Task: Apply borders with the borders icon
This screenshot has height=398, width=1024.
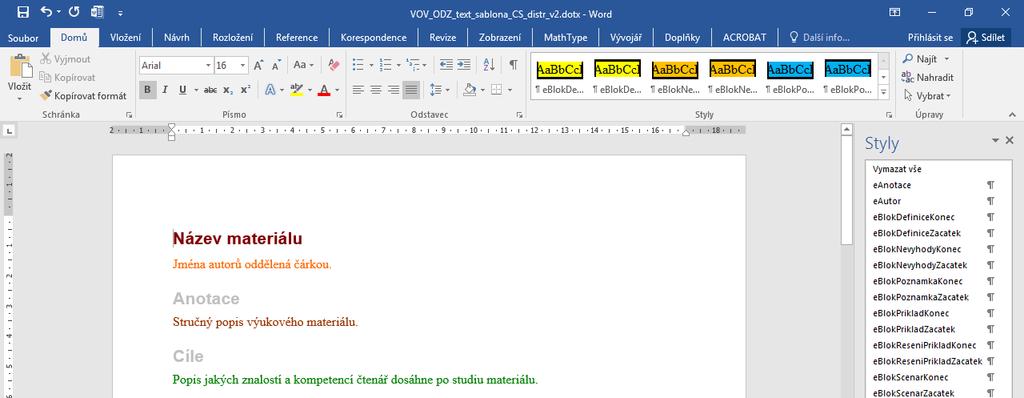Action: (x=496, y=90)
